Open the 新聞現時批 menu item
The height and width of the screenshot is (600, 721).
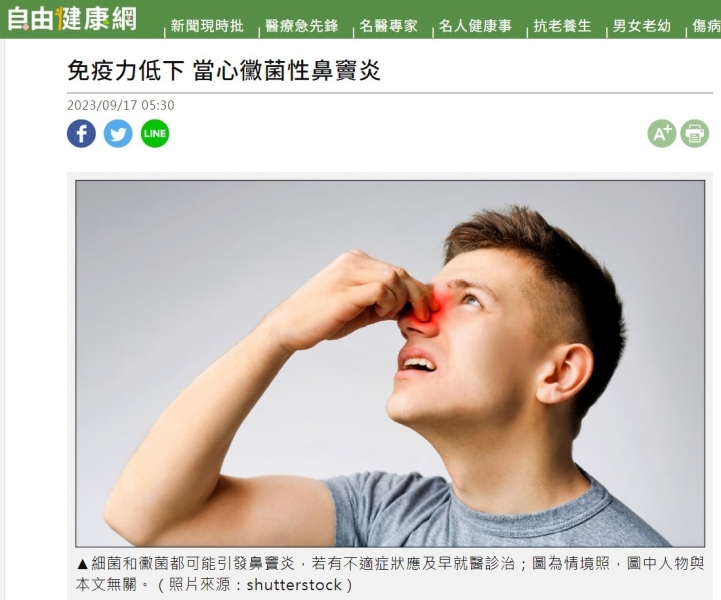pos(207,26)
